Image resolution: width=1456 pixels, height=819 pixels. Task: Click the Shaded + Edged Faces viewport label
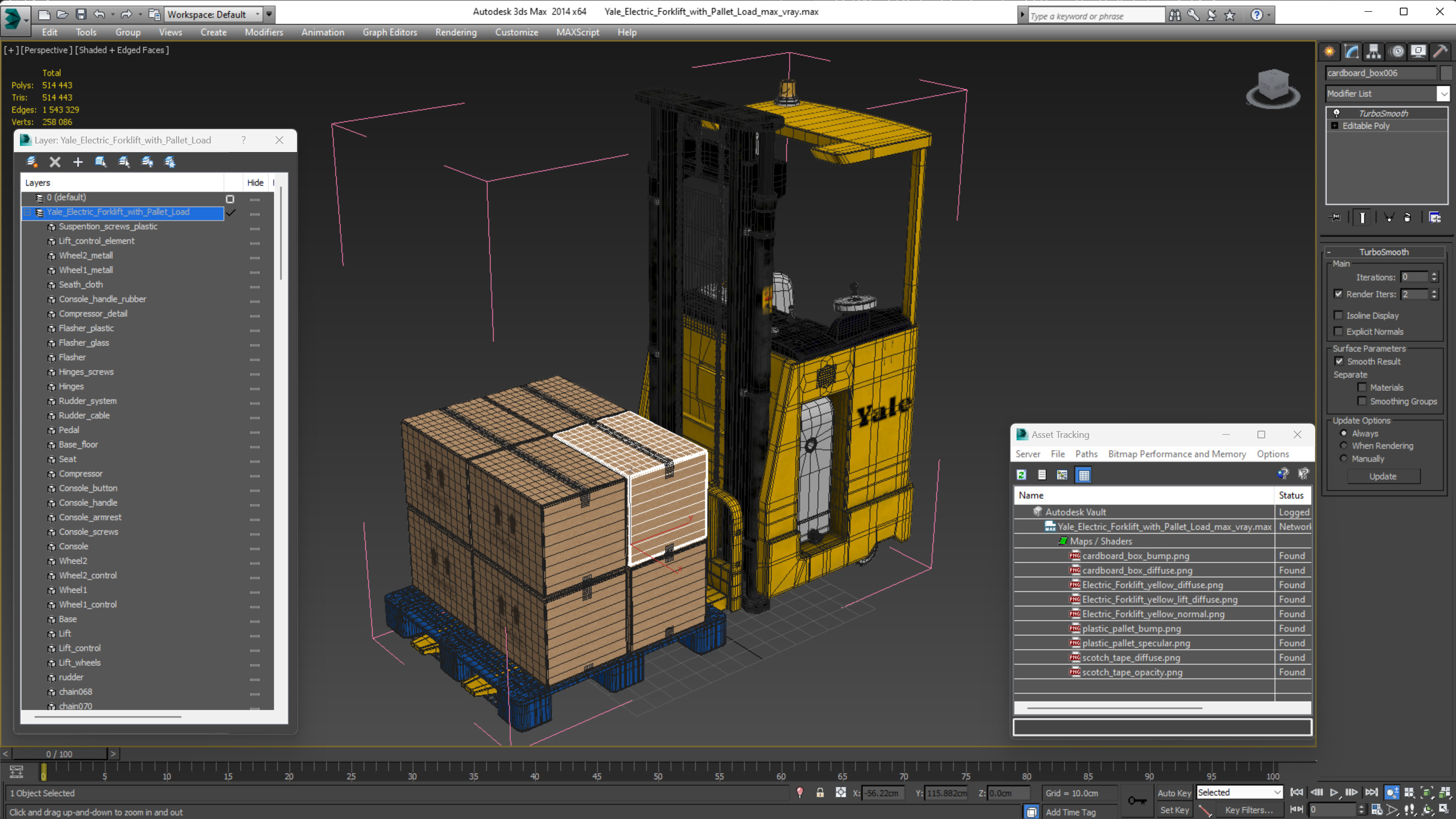pyautogui.click(x=122, y=49)
